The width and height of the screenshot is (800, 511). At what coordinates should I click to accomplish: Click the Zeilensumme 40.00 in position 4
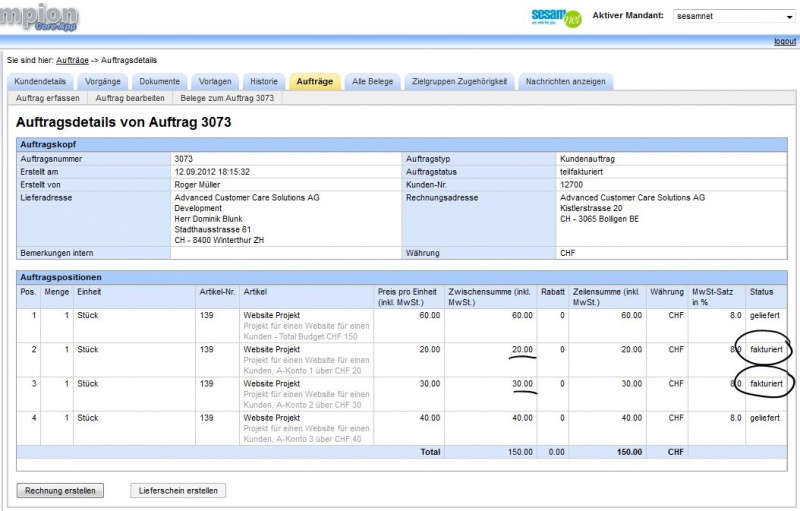(631, 418)
